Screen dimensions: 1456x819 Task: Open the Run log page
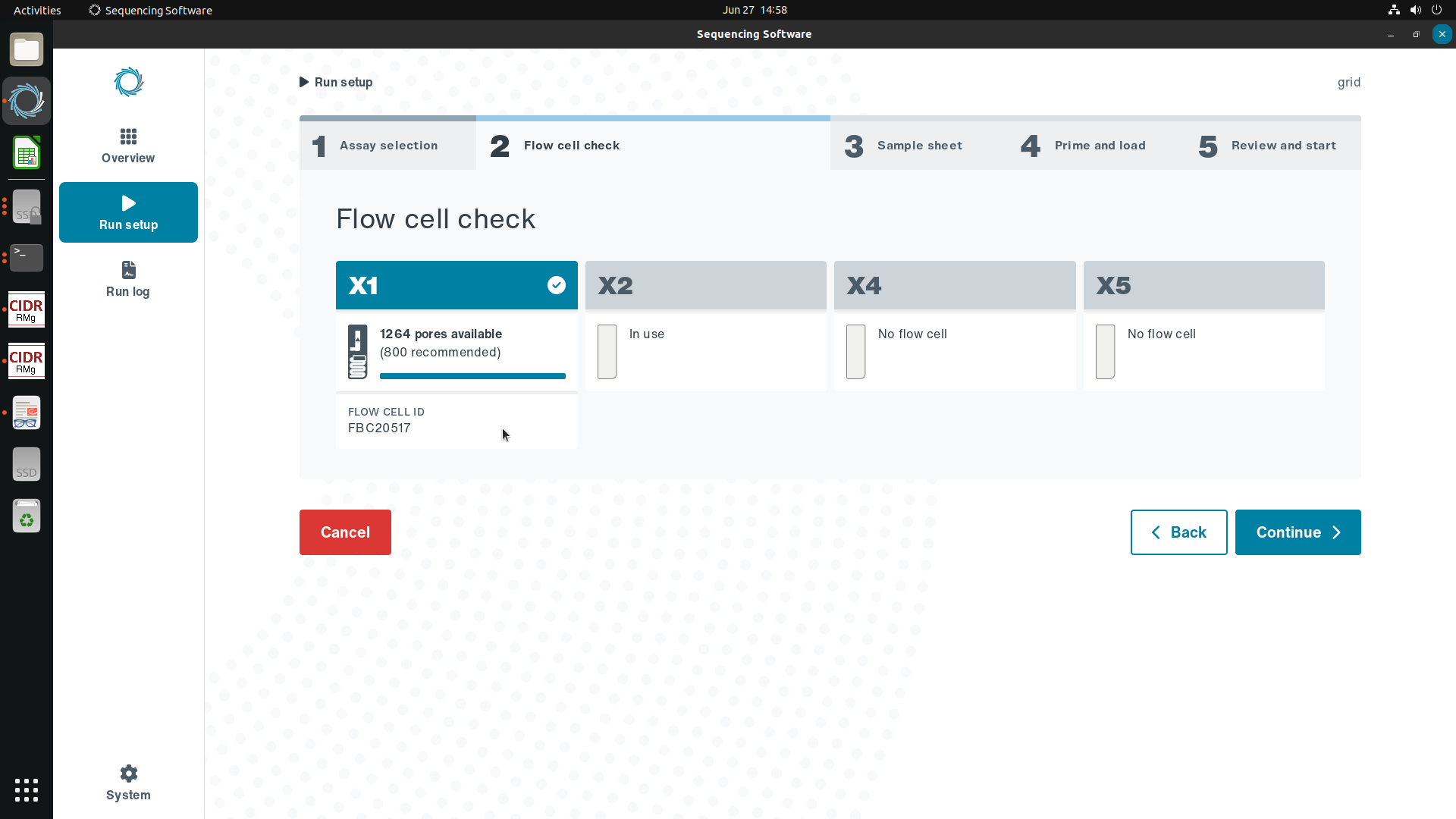coord(128,279)
